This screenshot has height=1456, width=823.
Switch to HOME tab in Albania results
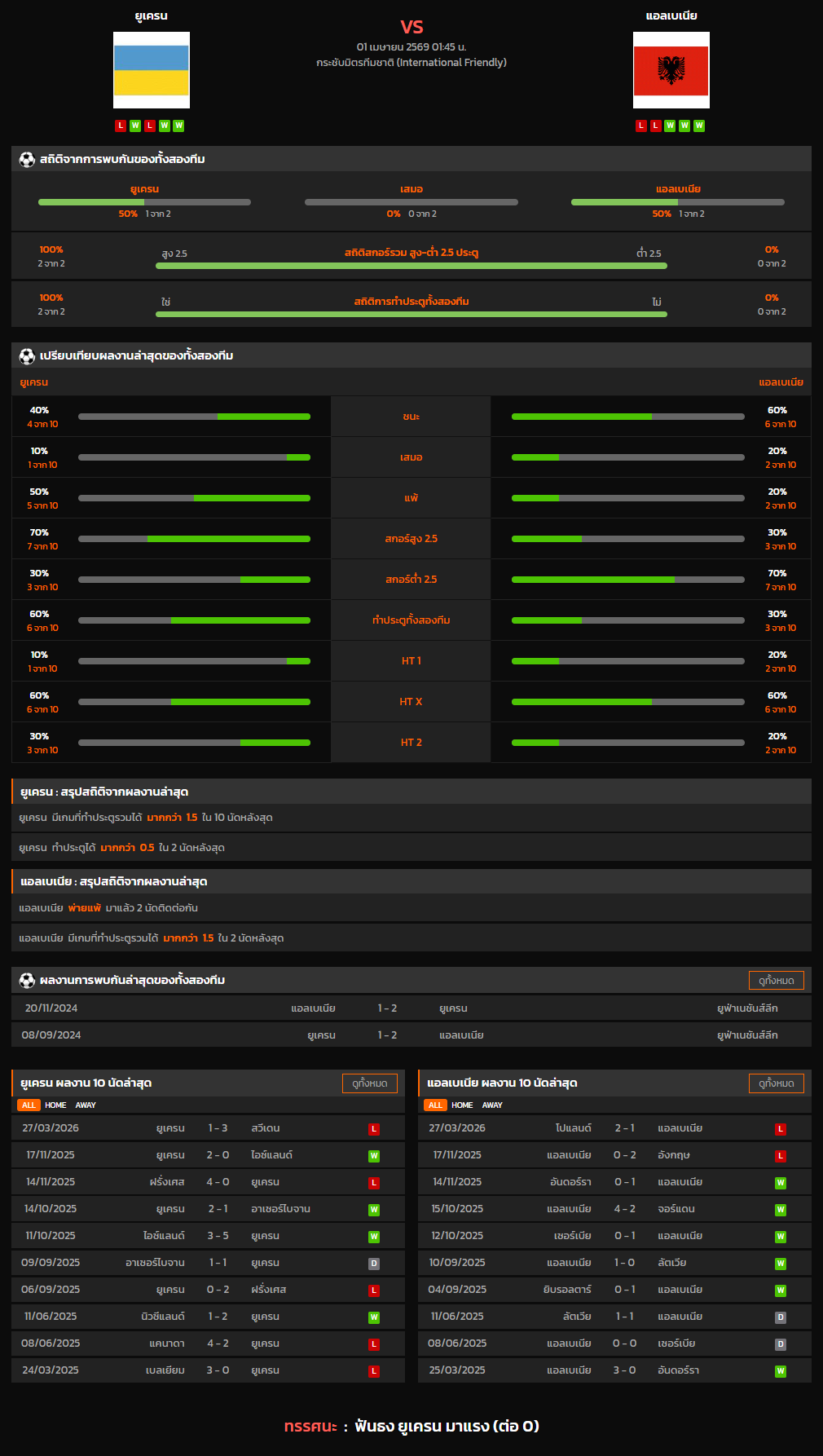462,1105
